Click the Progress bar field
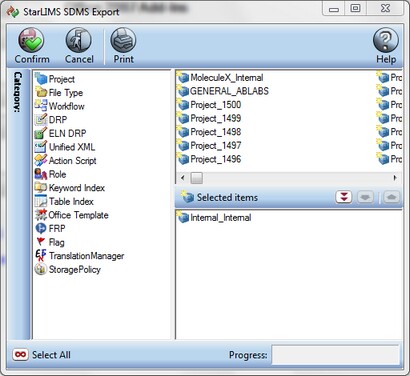 336,355
